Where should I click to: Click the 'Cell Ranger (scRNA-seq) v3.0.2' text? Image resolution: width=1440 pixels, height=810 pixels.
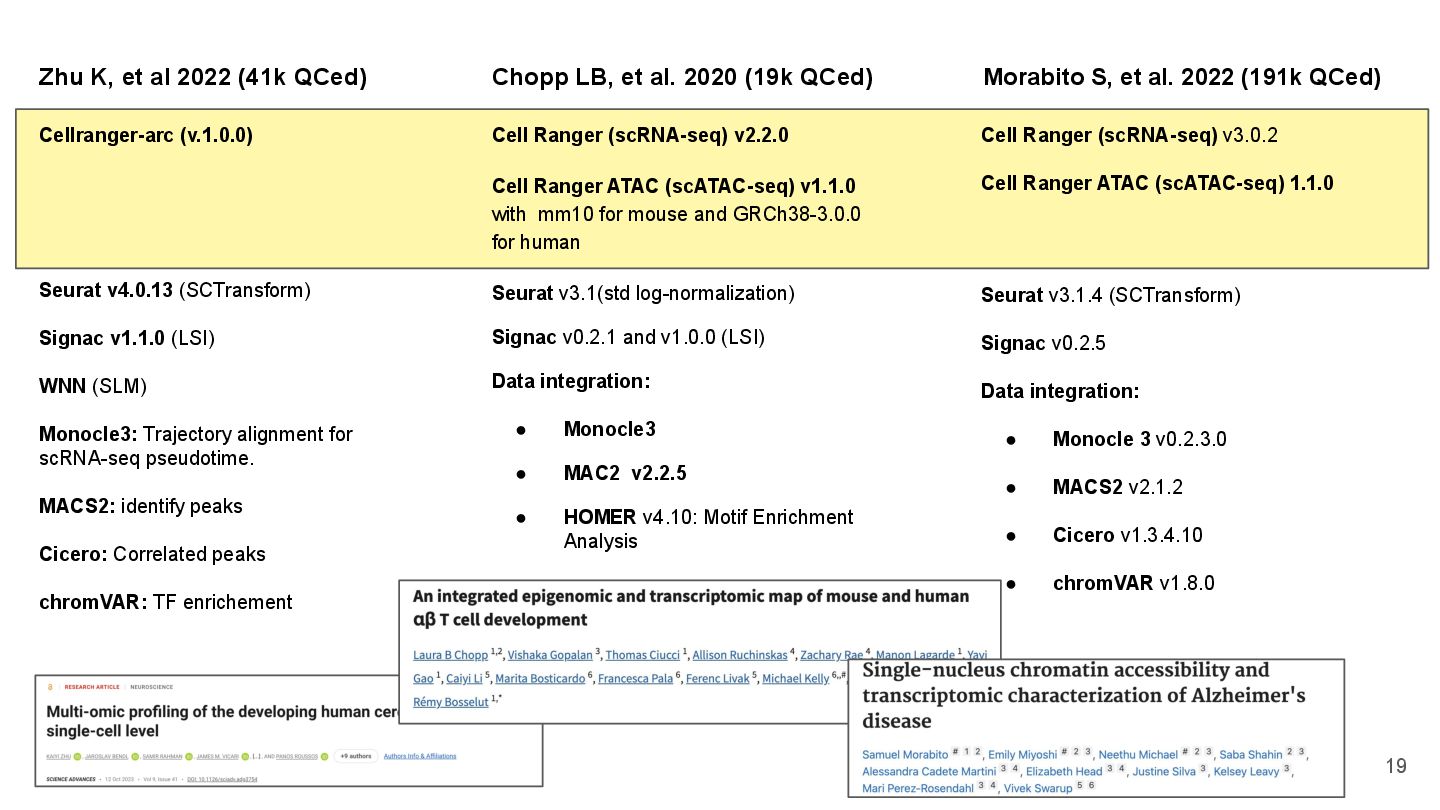tap(1129, 135)
